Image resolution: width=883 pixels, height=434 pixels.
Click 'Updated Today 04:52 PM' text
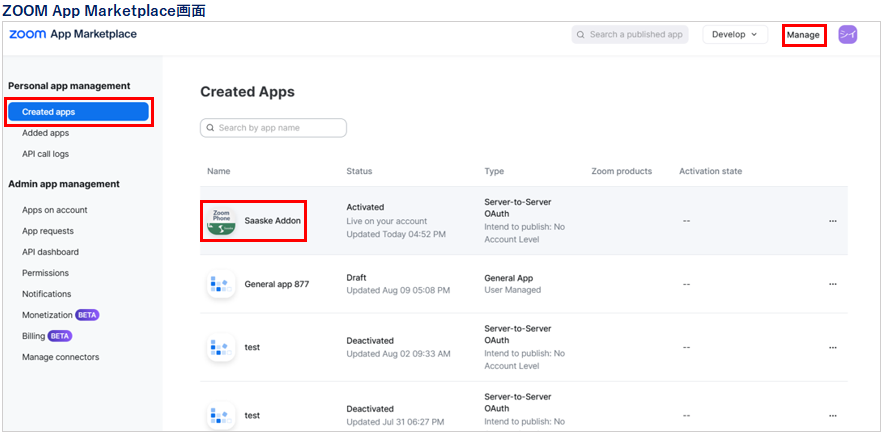pyautogui.click(x=396, y=234)
